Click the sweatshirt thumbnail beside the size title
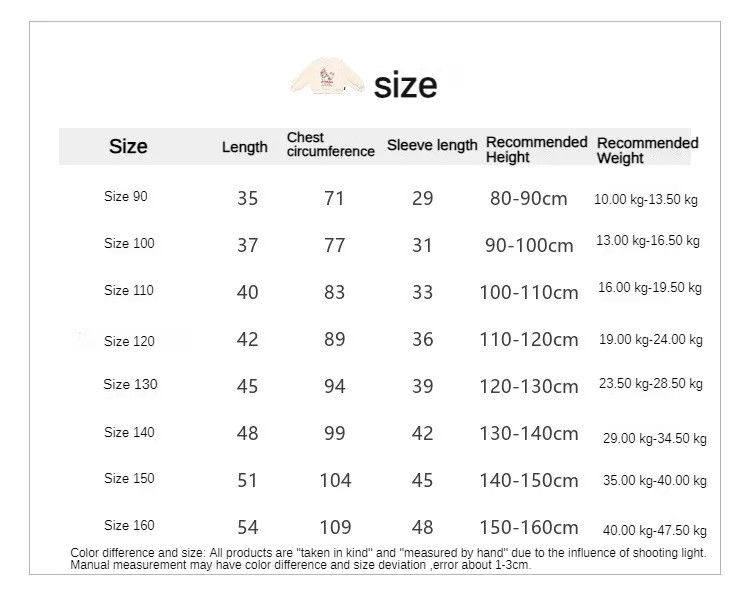 tap(327, 77)
